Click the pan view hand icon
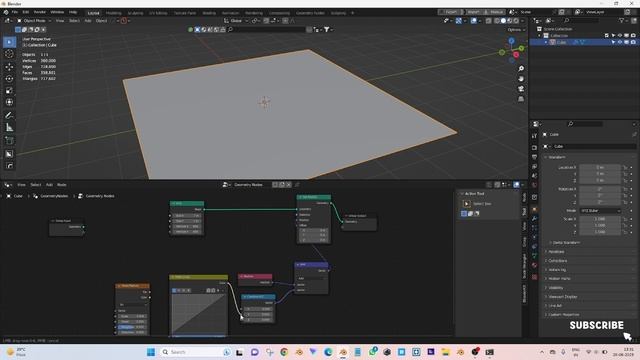The width and height of the screenshot is (640, 360). tap(521, 79)
